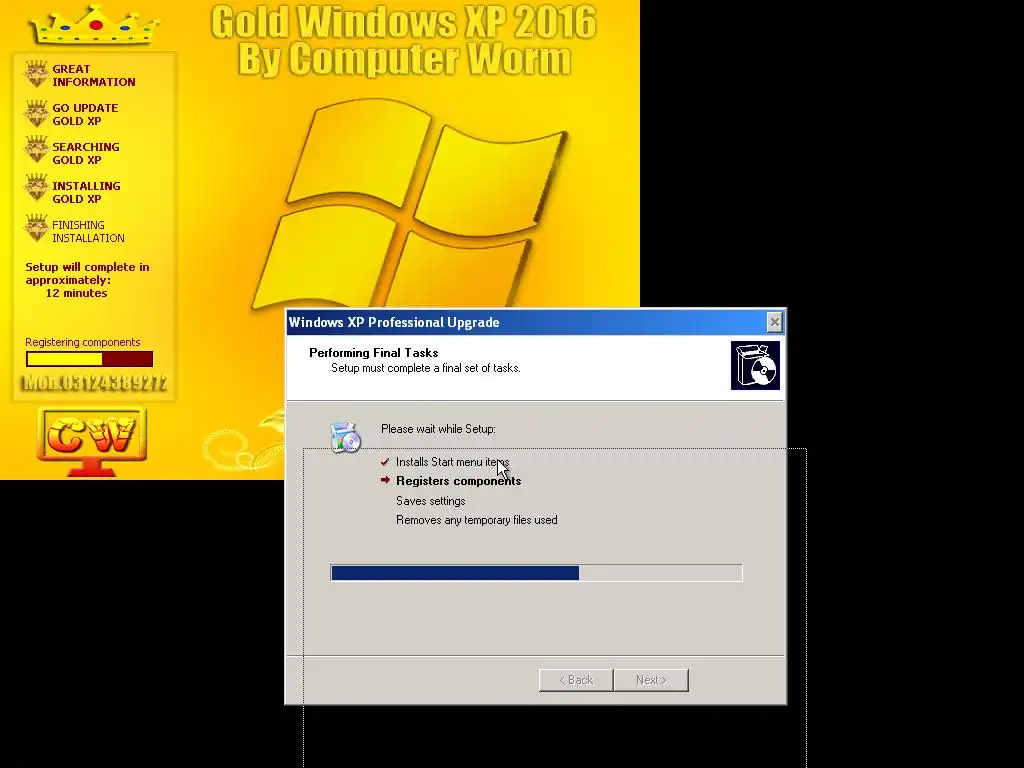Image resolution: width=1024 pixels, height=768 pixels.
Task: Click the '12 minutes' remaining time text
Action: [x=76, y=293]
